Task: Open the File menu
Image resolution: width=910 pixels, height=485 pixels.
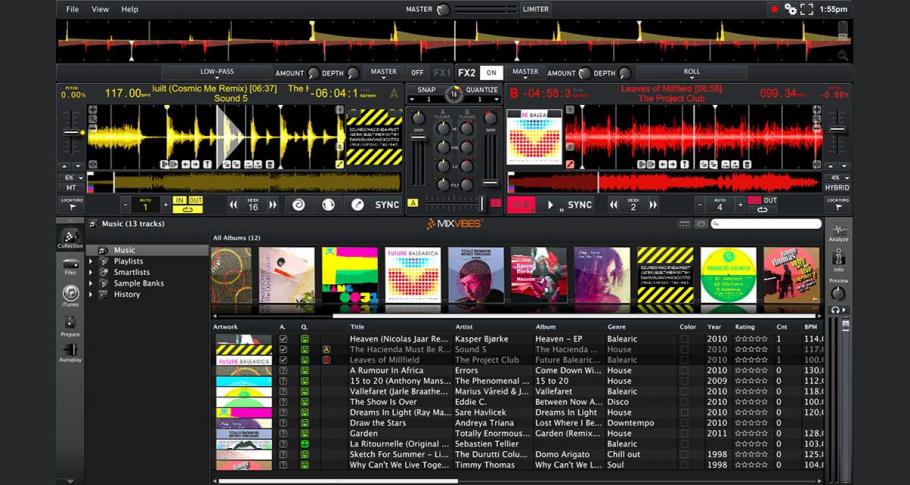Action: pyautogui.click(x=73, y=9)
